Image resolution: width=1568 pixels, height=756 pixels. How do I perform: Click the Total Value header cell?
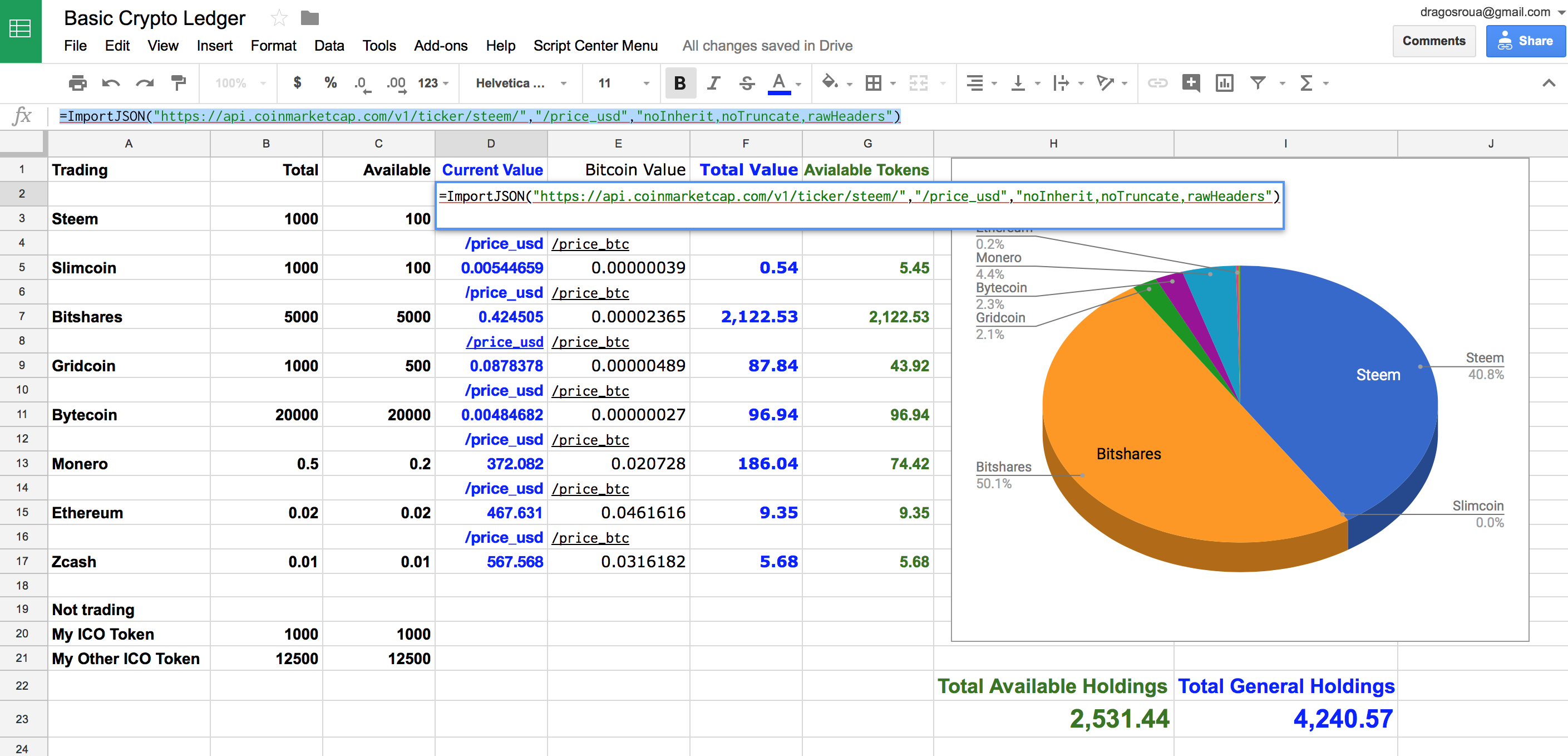point(746,169)
